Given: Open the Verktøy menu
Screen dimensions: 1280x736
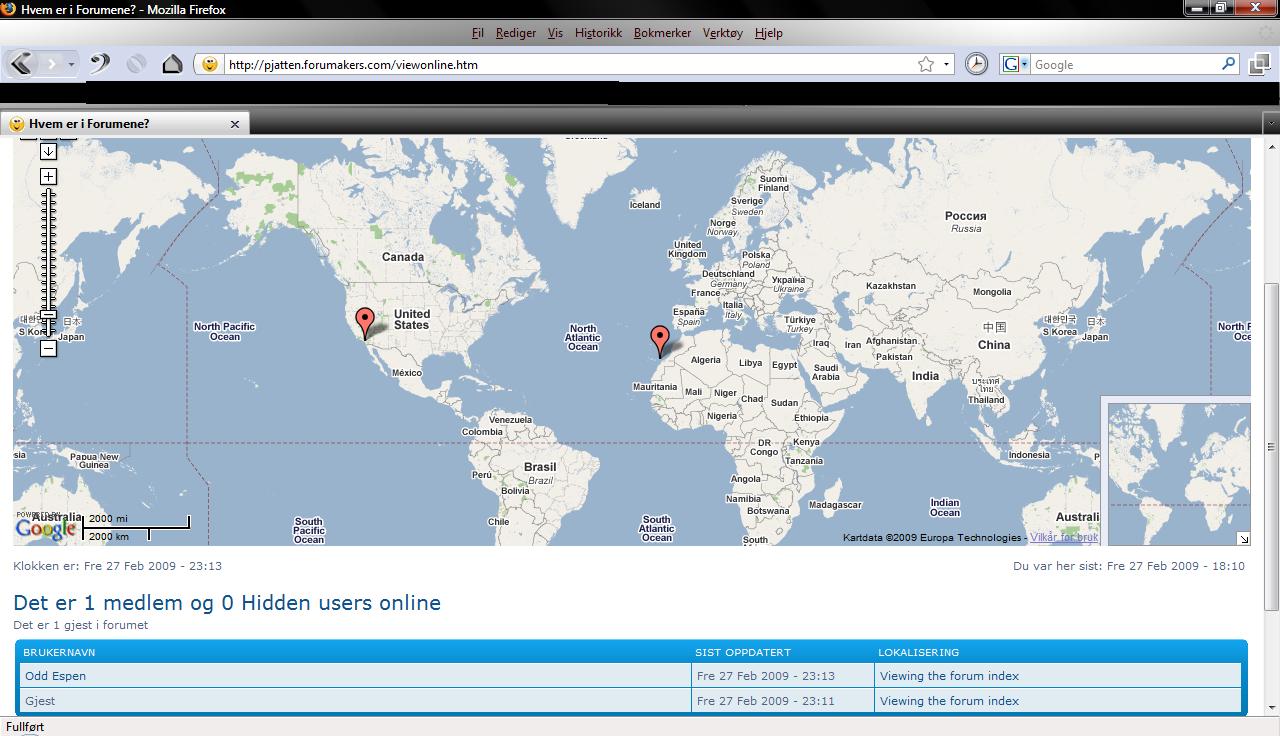Looking at the screenshot, I should (x=723, y=33).
